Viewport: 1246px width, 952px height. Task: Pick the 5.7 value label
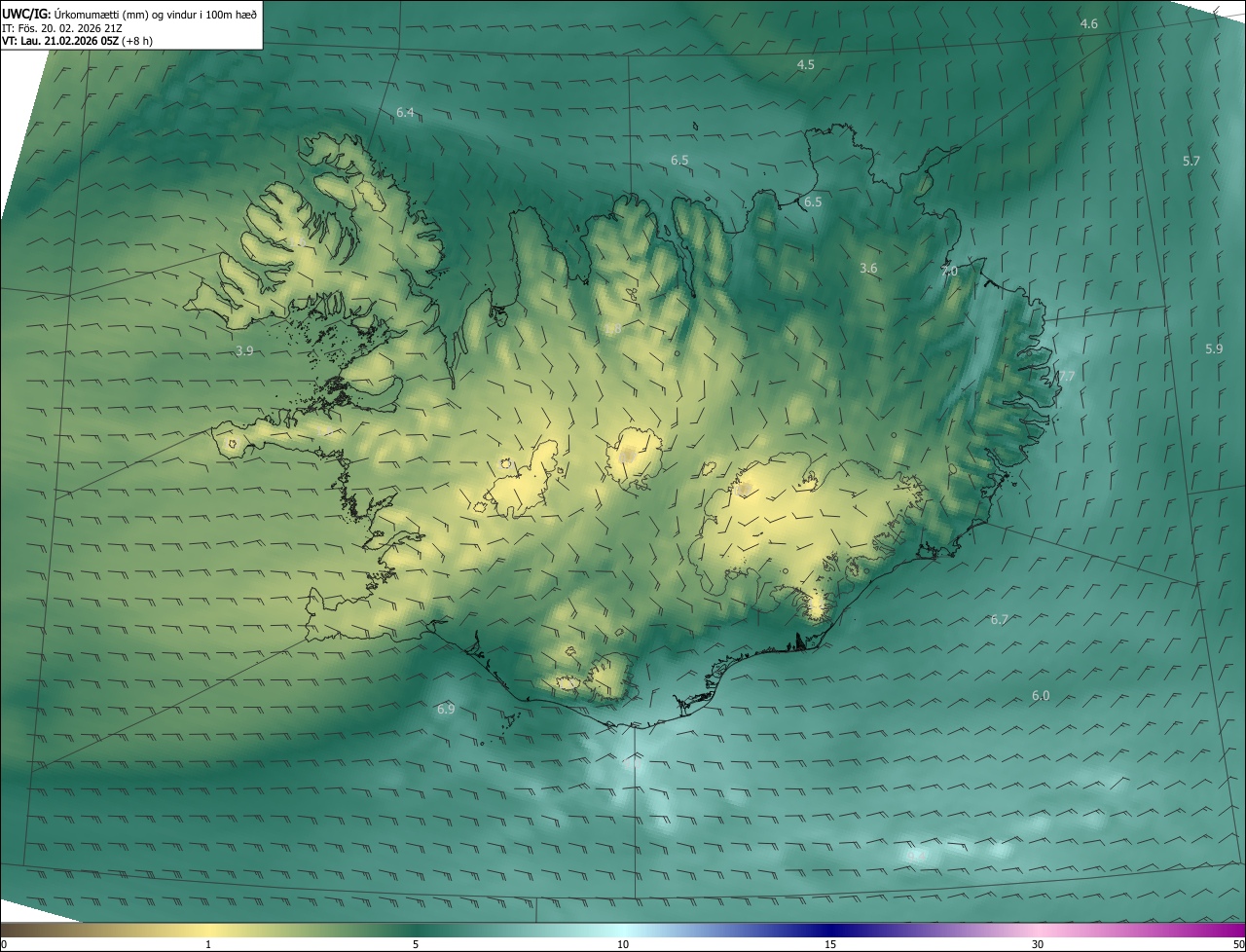[1191, 161]
